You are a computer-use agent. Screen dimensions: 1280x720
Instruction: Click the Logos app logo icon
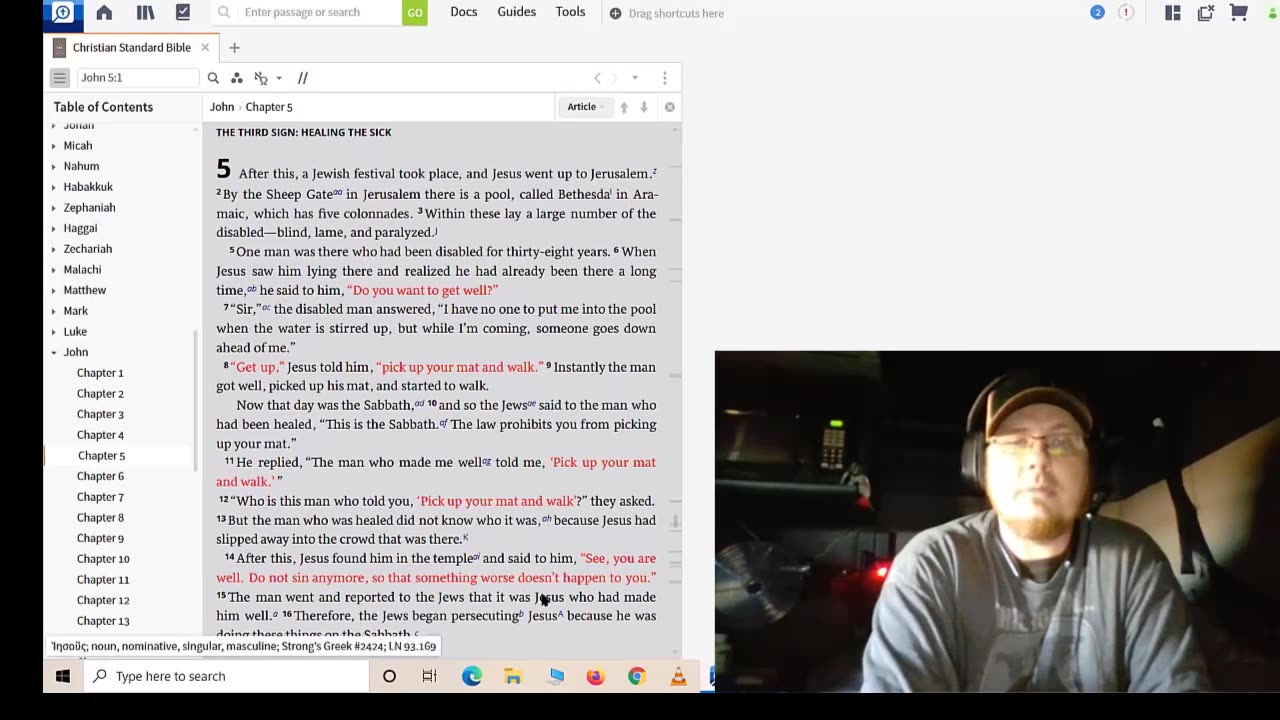pyautogui.click(x=63, y=13)
